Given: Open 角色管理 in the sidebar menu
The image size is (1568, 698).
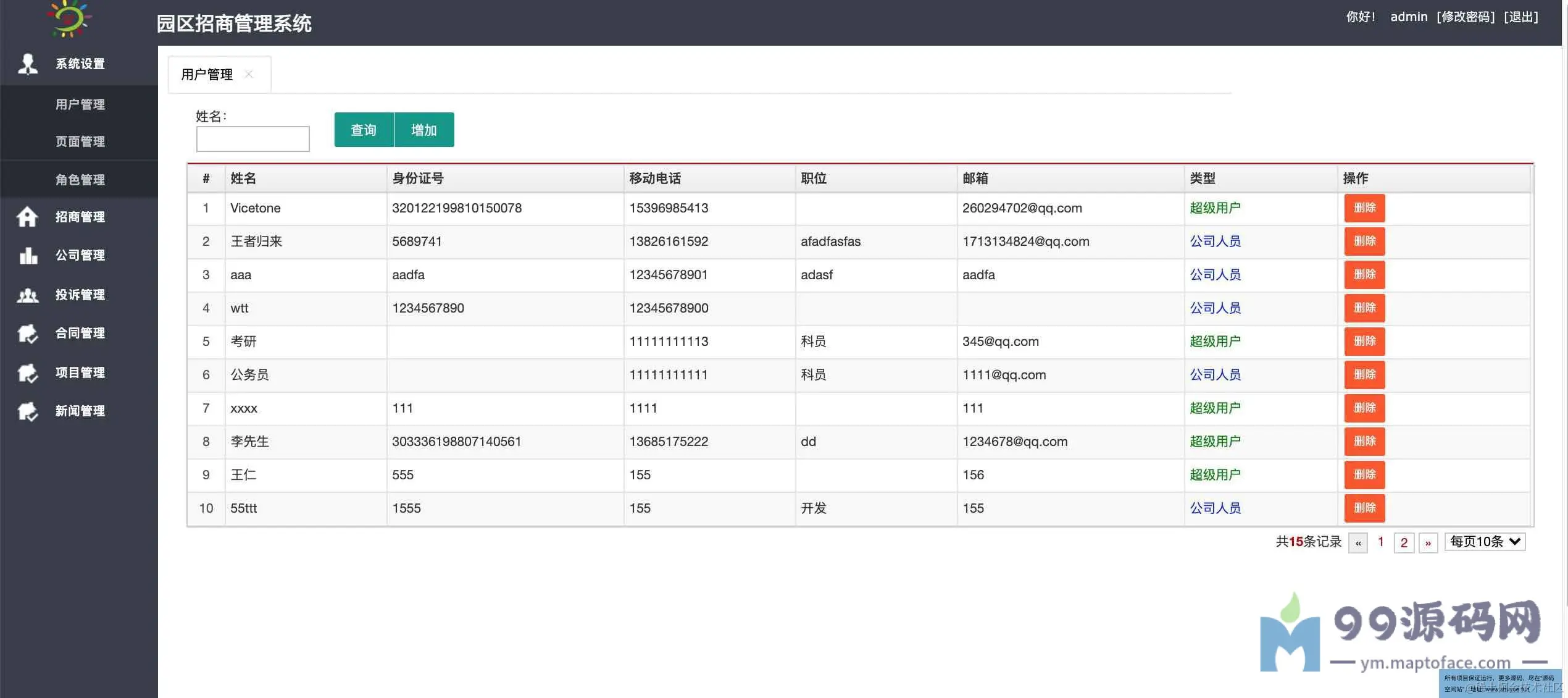Looking at the screenshot, I should [x=80, y=180].
